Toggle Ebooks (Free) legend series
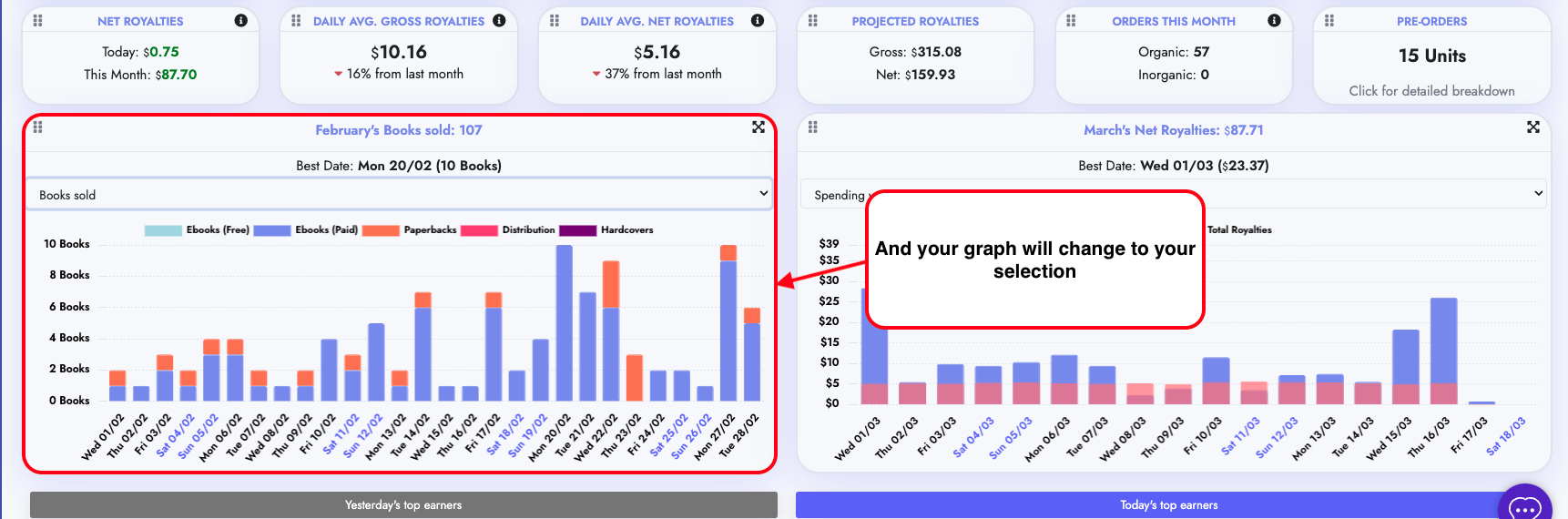This screenshot has width=1568, height=519. tap(197, 230)
